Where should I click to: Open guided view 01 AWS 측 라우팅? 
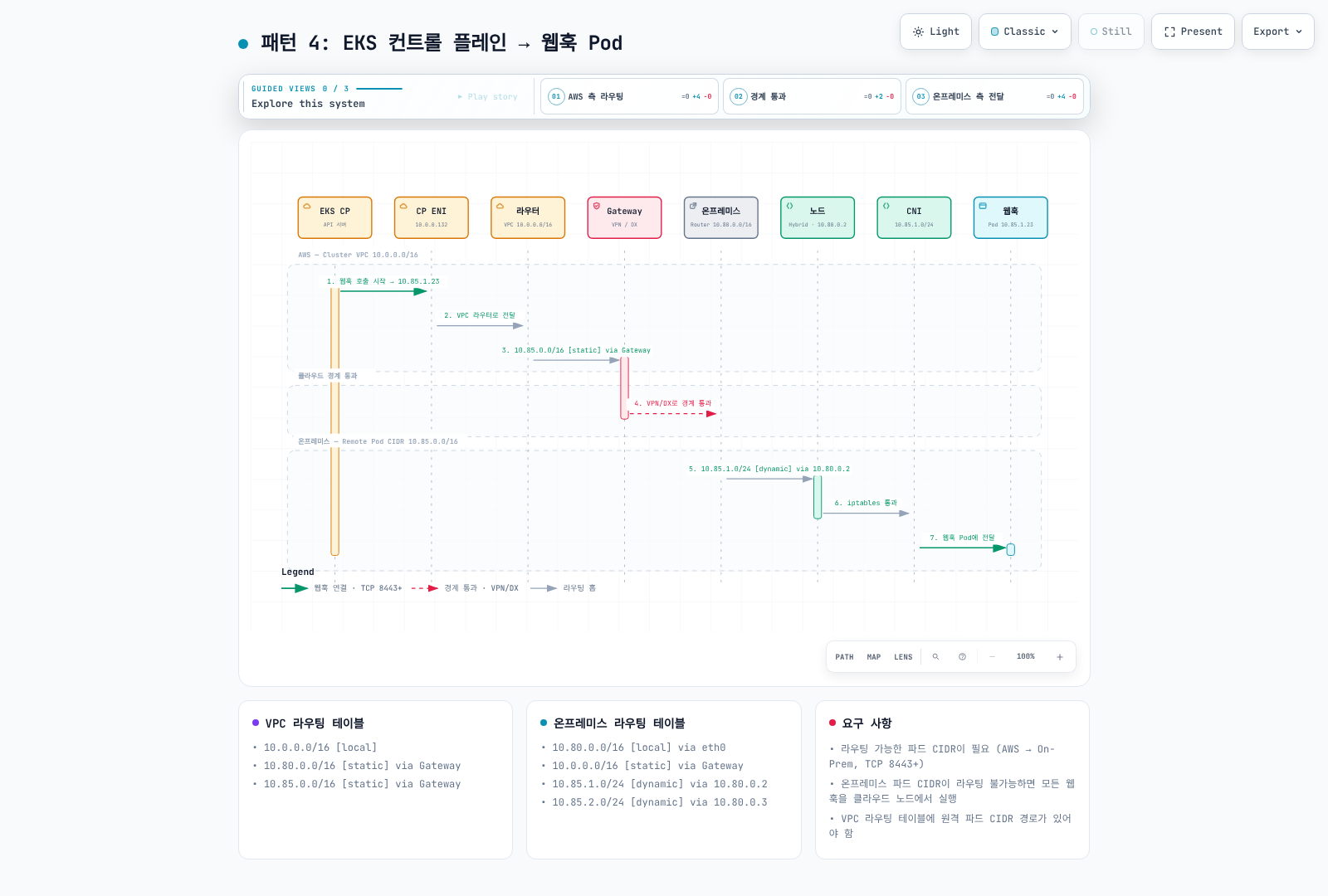tap(629, 96)
